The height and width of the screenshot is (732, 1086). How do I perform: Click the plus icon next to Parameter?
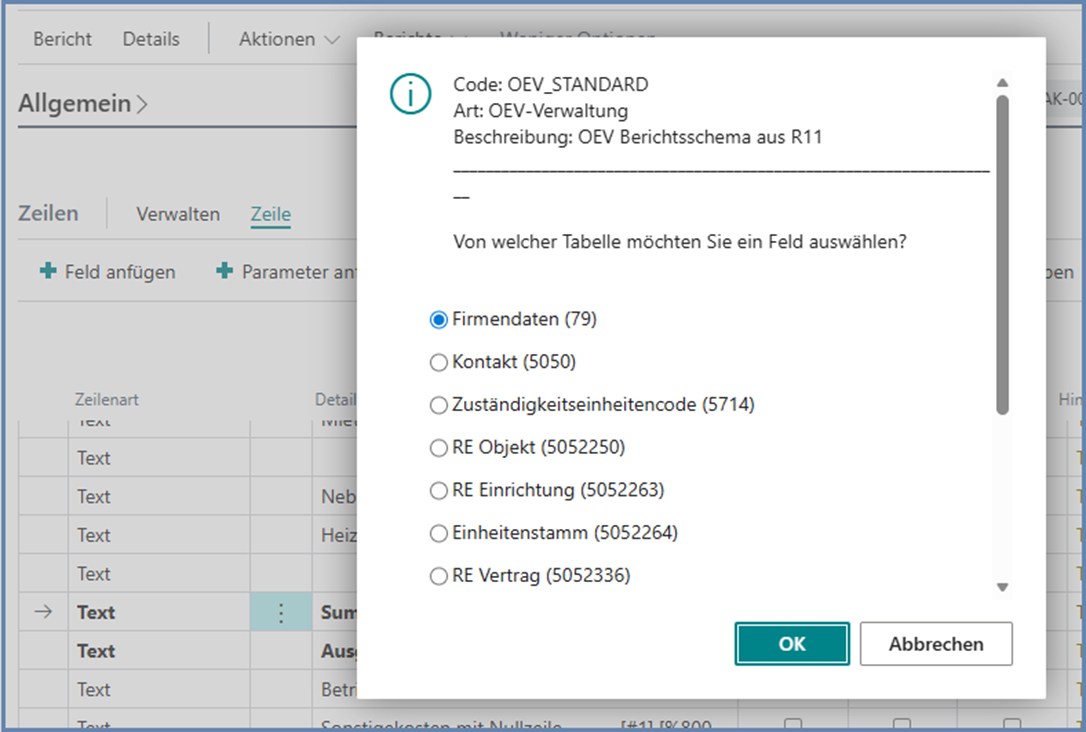click(225, 271)
